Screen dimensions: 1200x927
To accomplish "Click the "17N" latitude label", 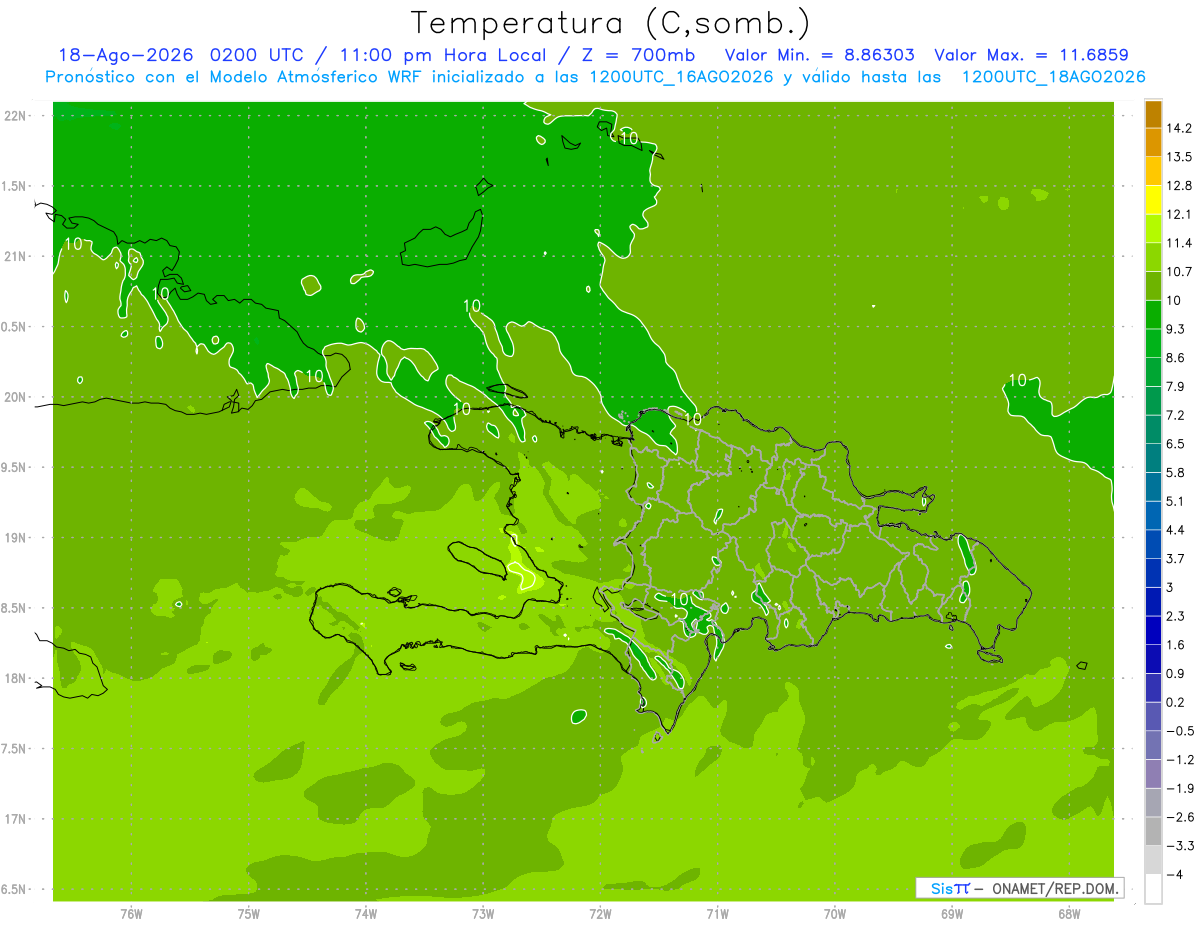I will pos(16,819).
